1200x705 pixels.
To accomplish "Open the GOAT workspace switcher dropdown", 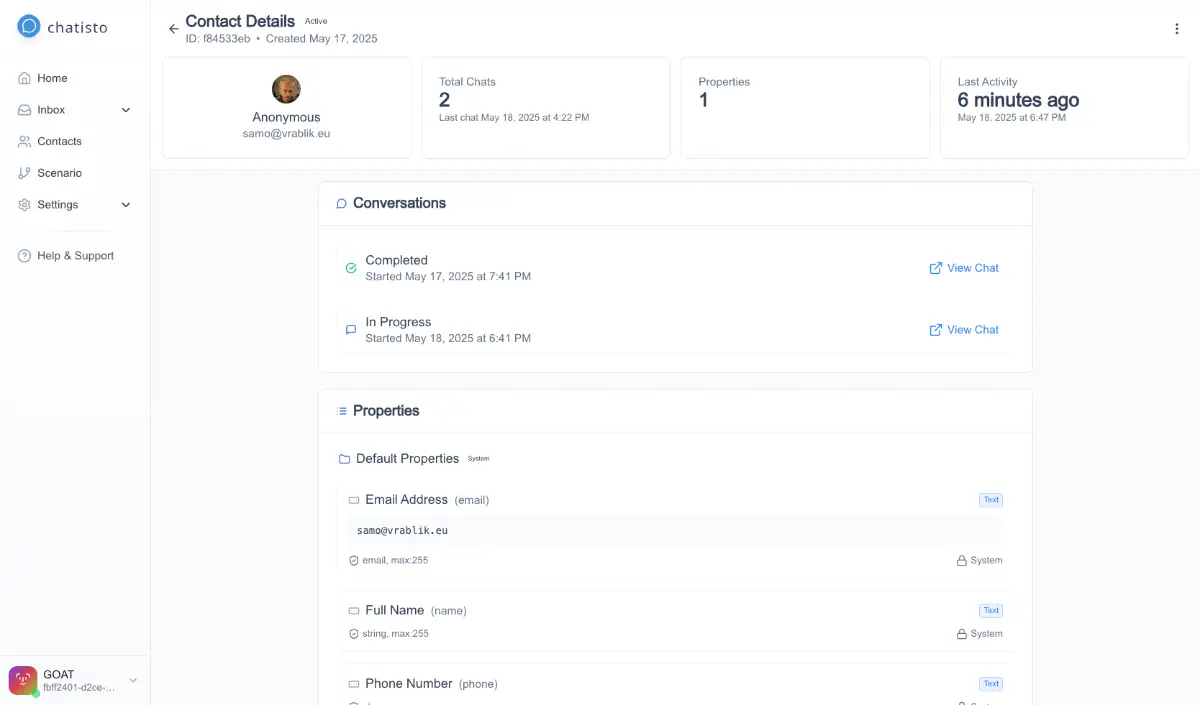I will [133, 681].
